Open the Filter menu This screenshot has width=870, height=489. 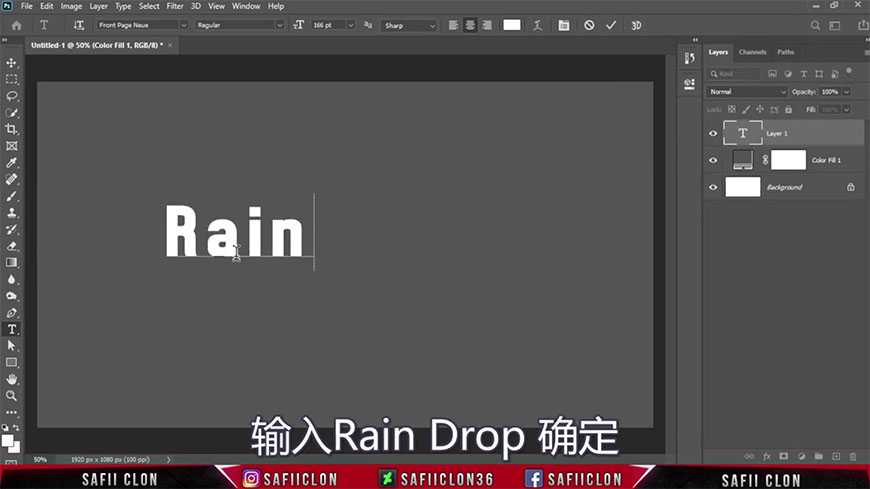[x=175, y=6]
